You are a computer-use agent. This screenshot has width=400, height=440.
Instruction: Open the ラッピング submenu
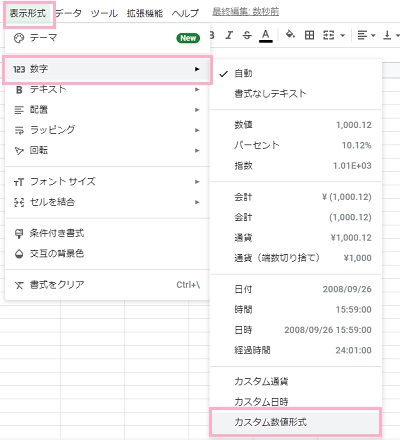pos(107,130)
